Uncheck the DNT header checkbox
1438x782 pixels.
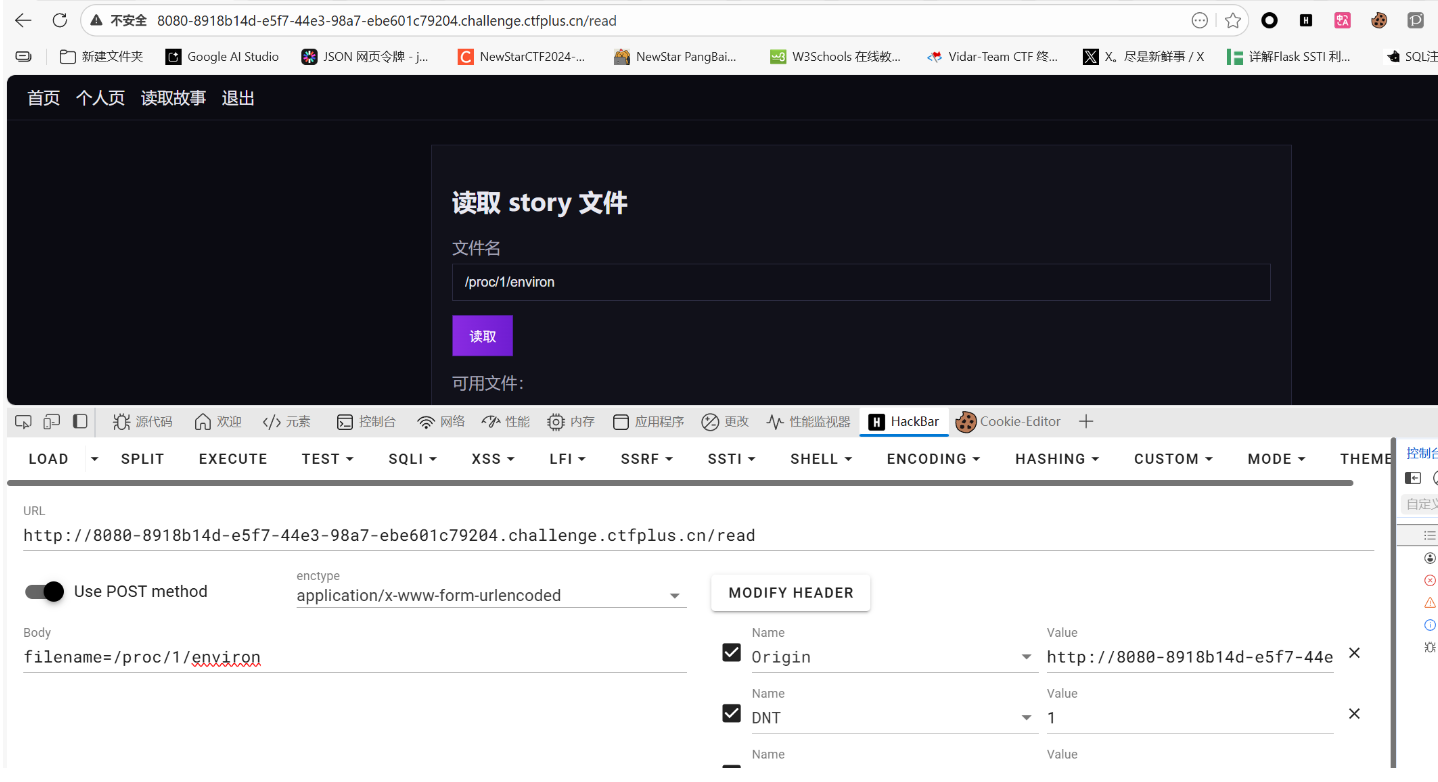(x=731, y=714)
